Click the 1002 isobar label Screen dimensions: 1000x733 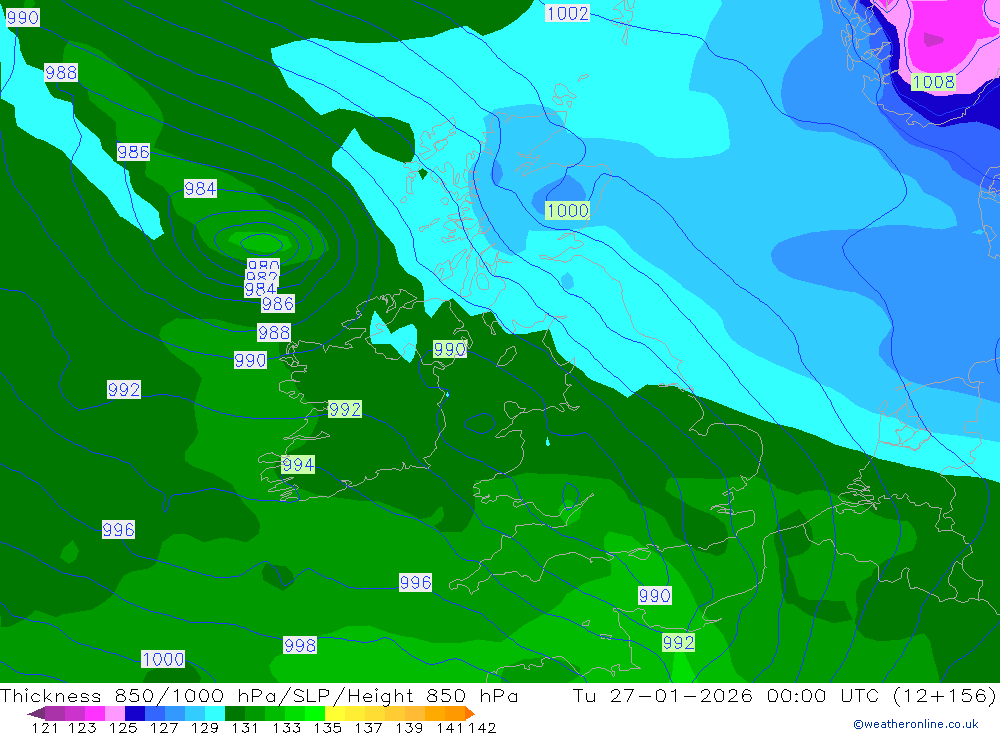tap(567, 13)
